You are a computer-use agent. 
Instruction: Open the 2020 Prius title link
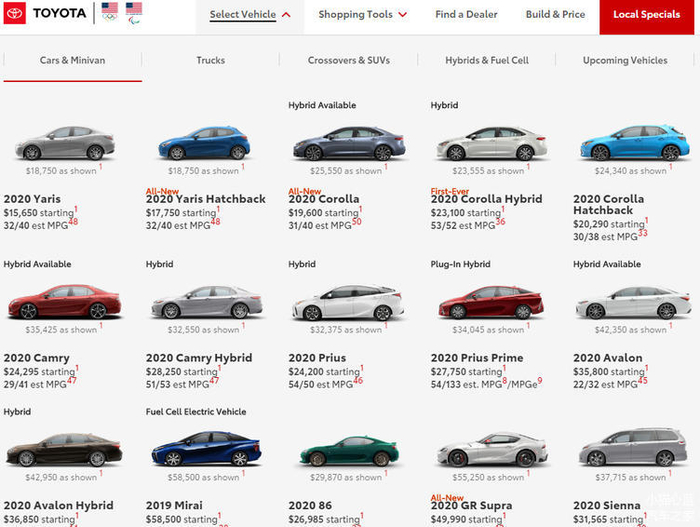(317, 358)
